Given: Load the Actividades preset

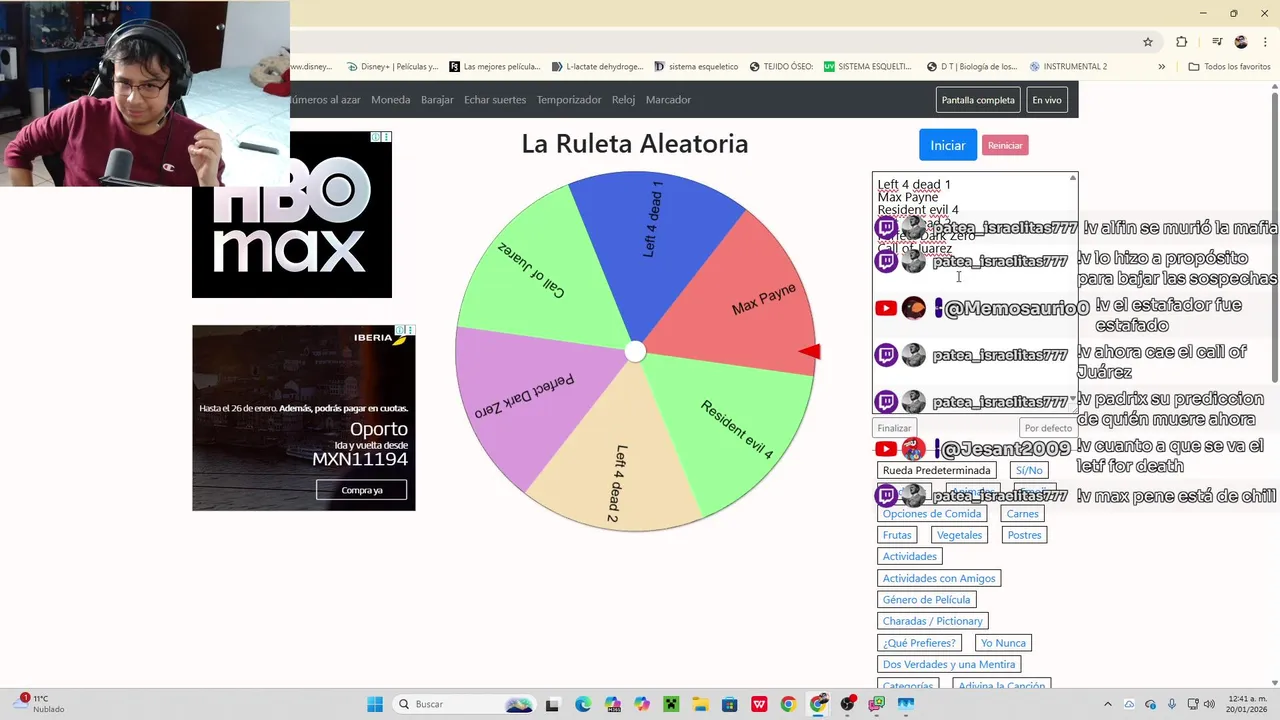Looking at the screenshot, I should [x=910, y=556].
